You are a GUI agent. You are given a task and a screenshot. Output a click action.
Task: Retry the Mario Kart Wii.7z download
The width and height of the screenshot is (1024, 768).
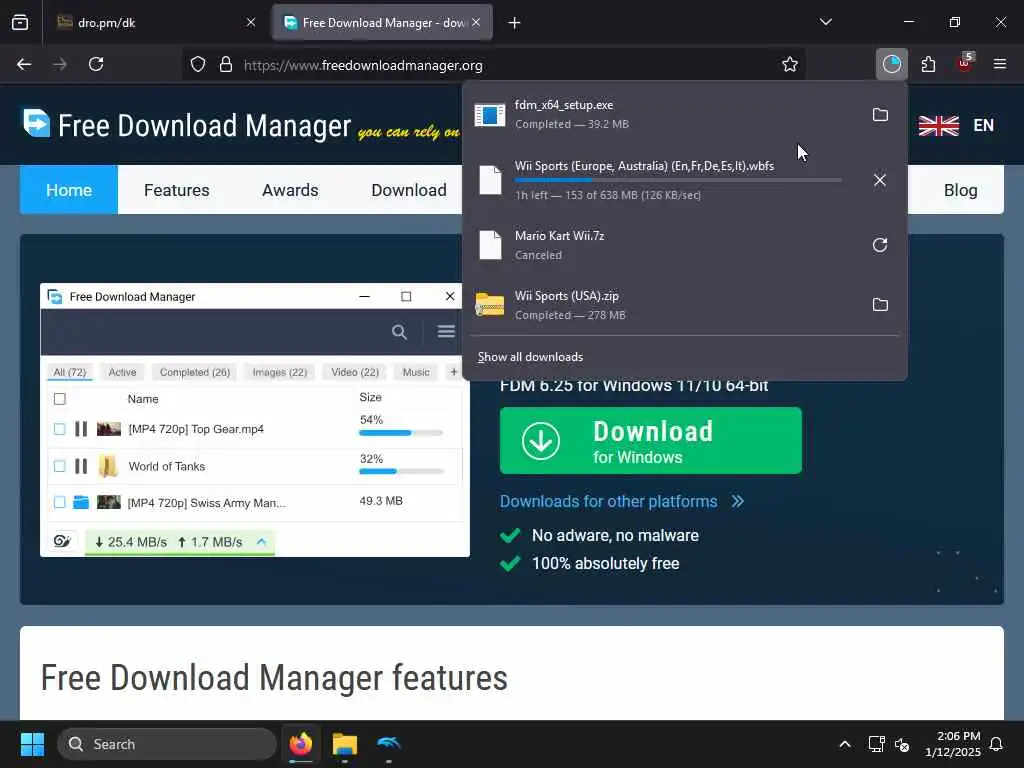880,245
